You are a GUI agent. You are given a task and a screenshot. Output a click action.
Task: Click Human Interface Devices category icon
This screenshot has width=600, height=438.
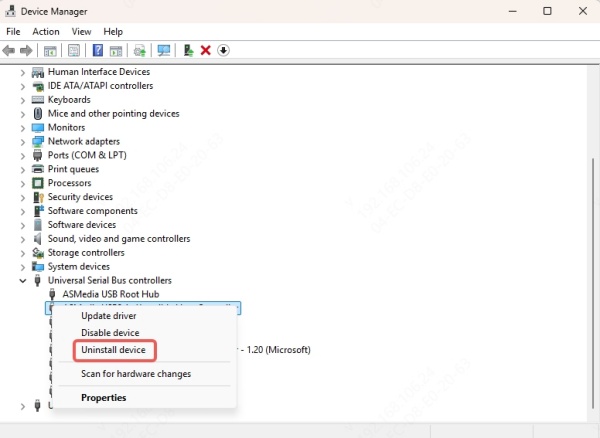(x=38, y=72)
